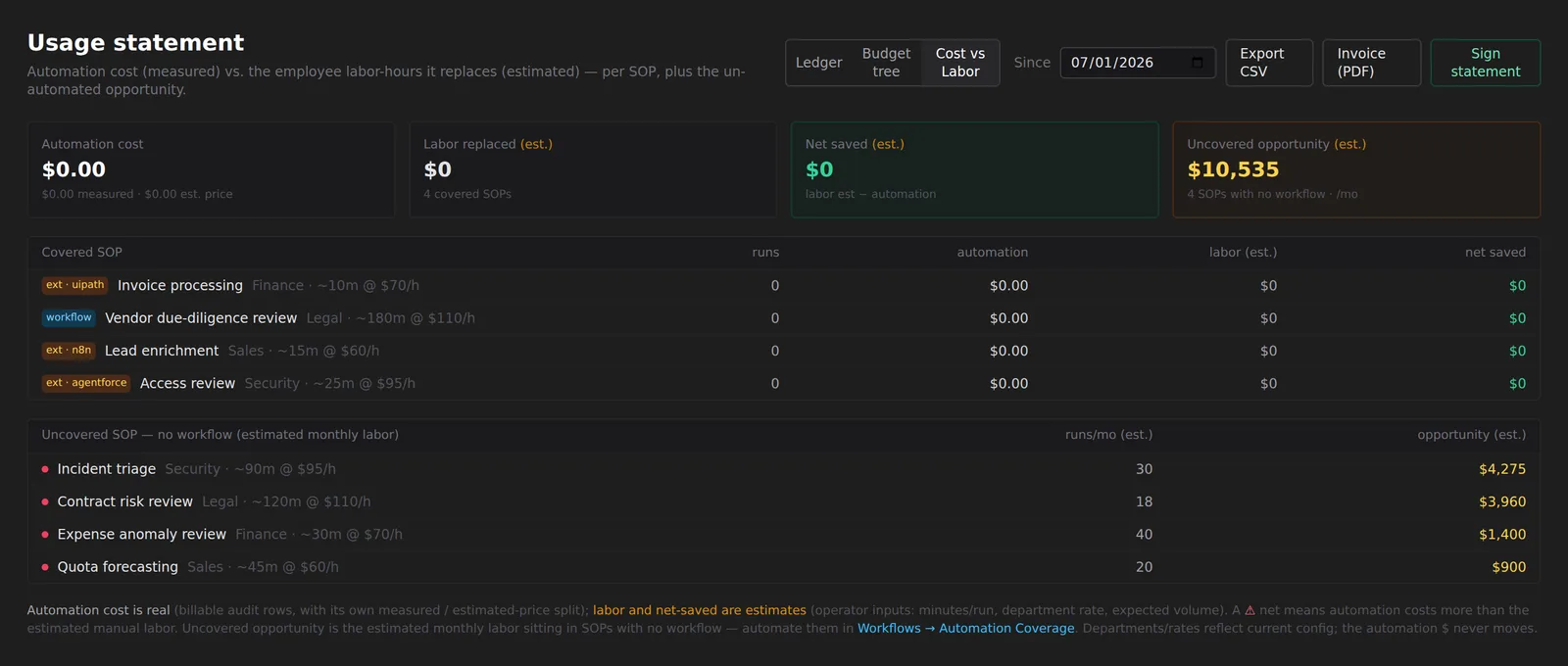The image size is (1568, 666).
Task: Click the Contract risk review SOP name
Action: click(x=125, y=501)
